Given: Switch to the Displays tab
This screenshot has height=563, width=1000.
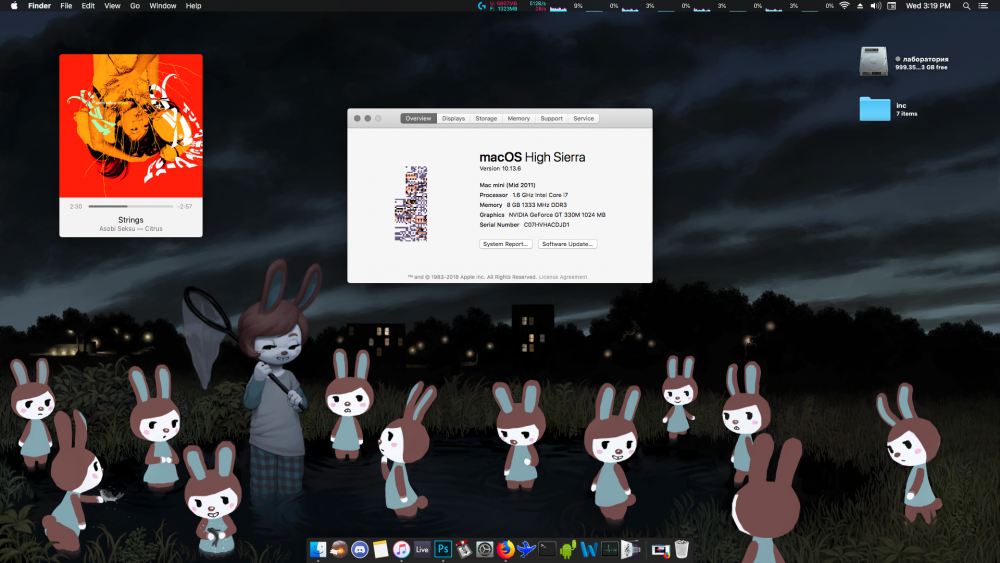Looking at the screenshot, I should point(453,119).
